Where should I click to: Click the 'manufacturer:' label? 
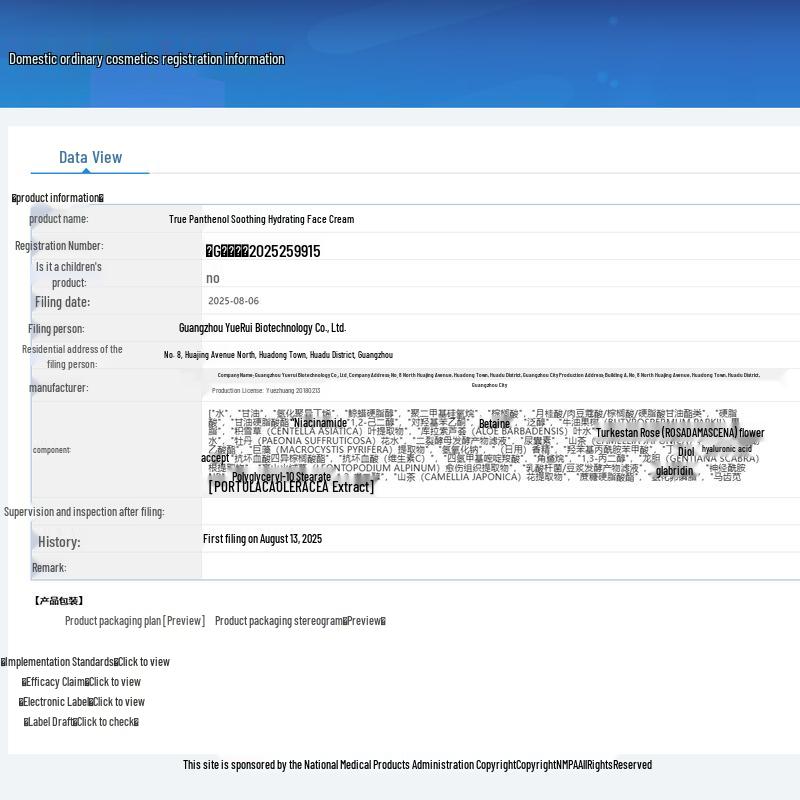59,388
